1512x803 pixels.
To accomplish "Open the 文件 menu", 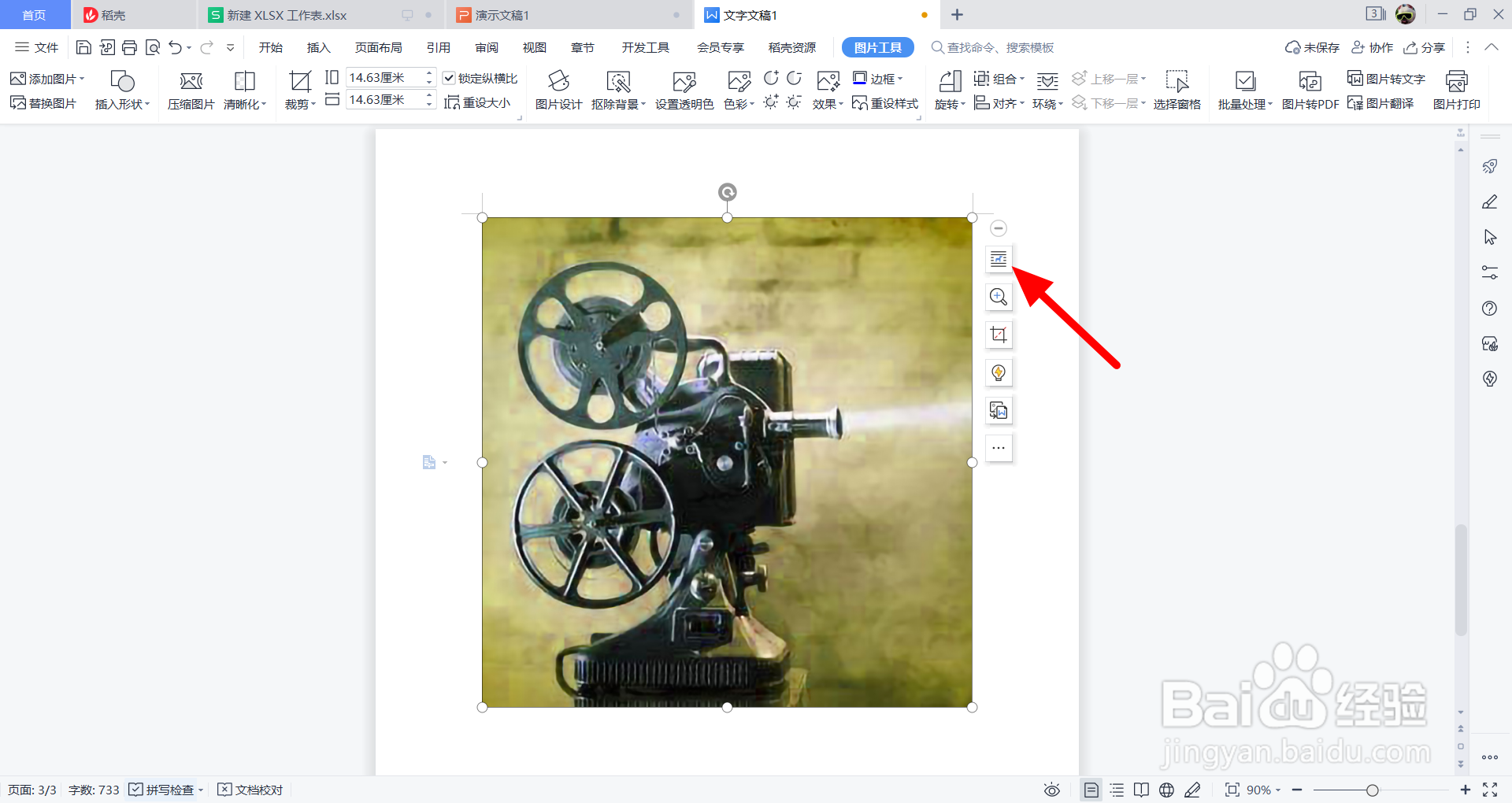I will (x=37, y=48).
